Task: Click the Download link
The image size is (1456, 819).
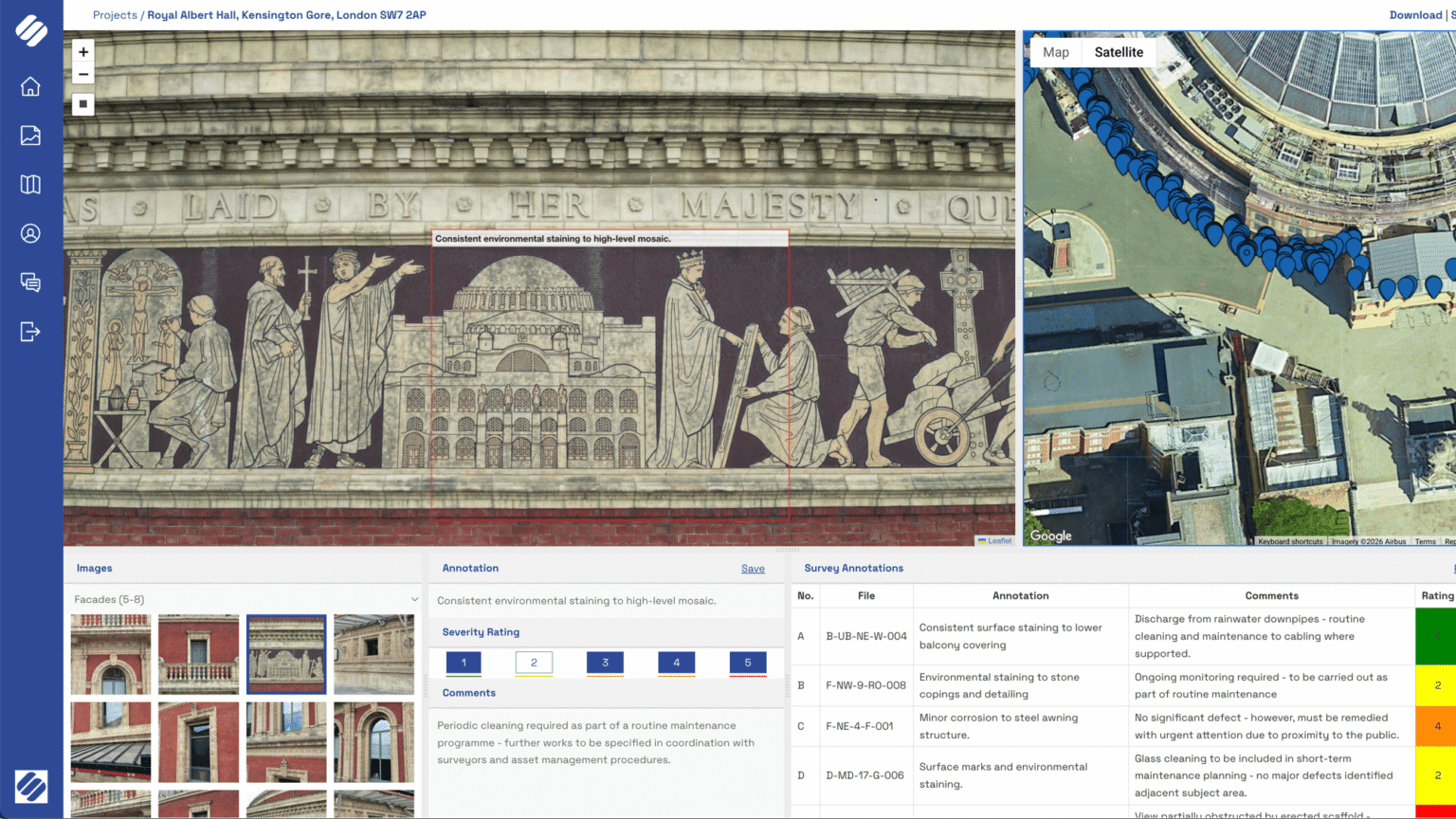Action: click(x=1415, y=15)
